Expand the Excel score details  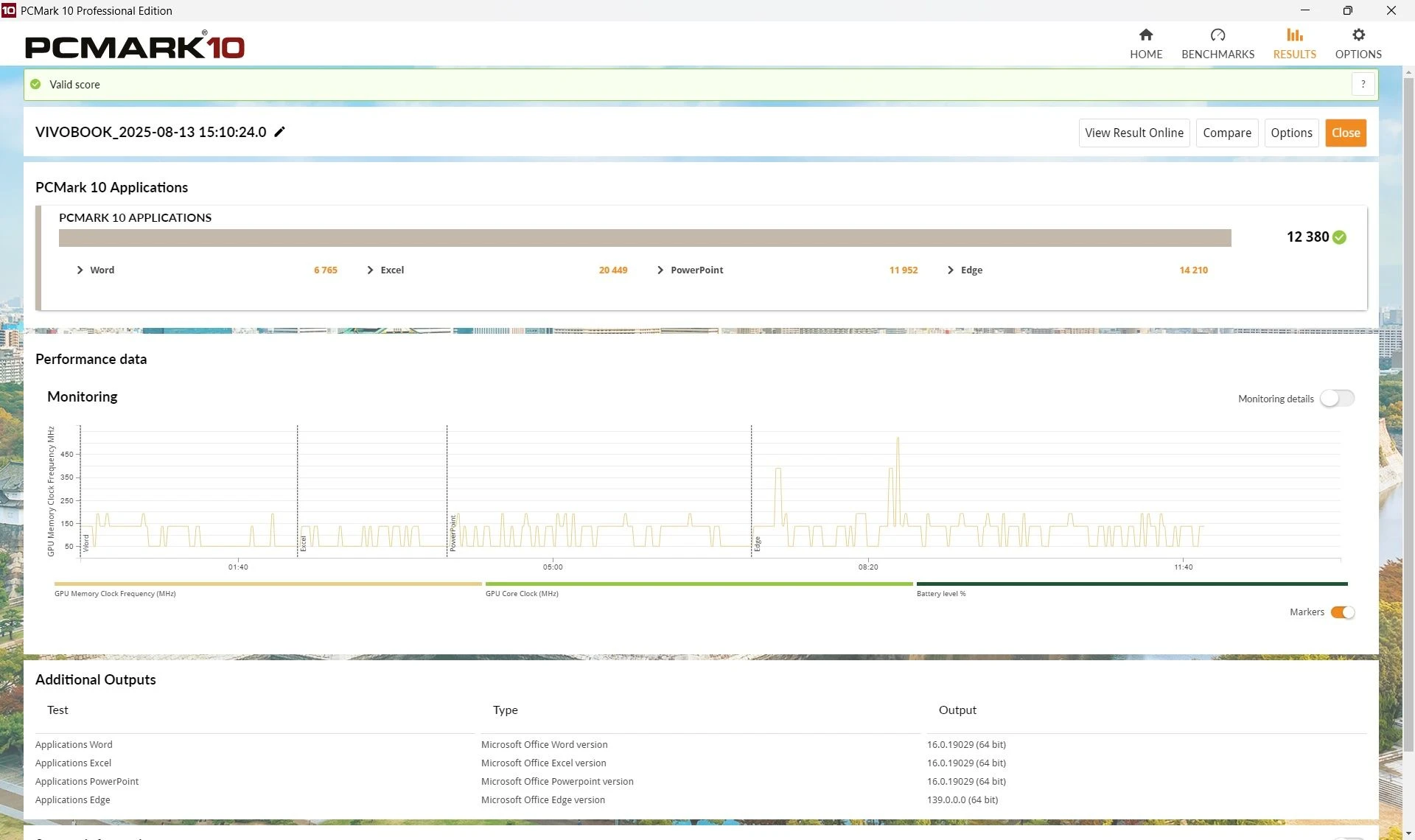click(x=370, y=270)
